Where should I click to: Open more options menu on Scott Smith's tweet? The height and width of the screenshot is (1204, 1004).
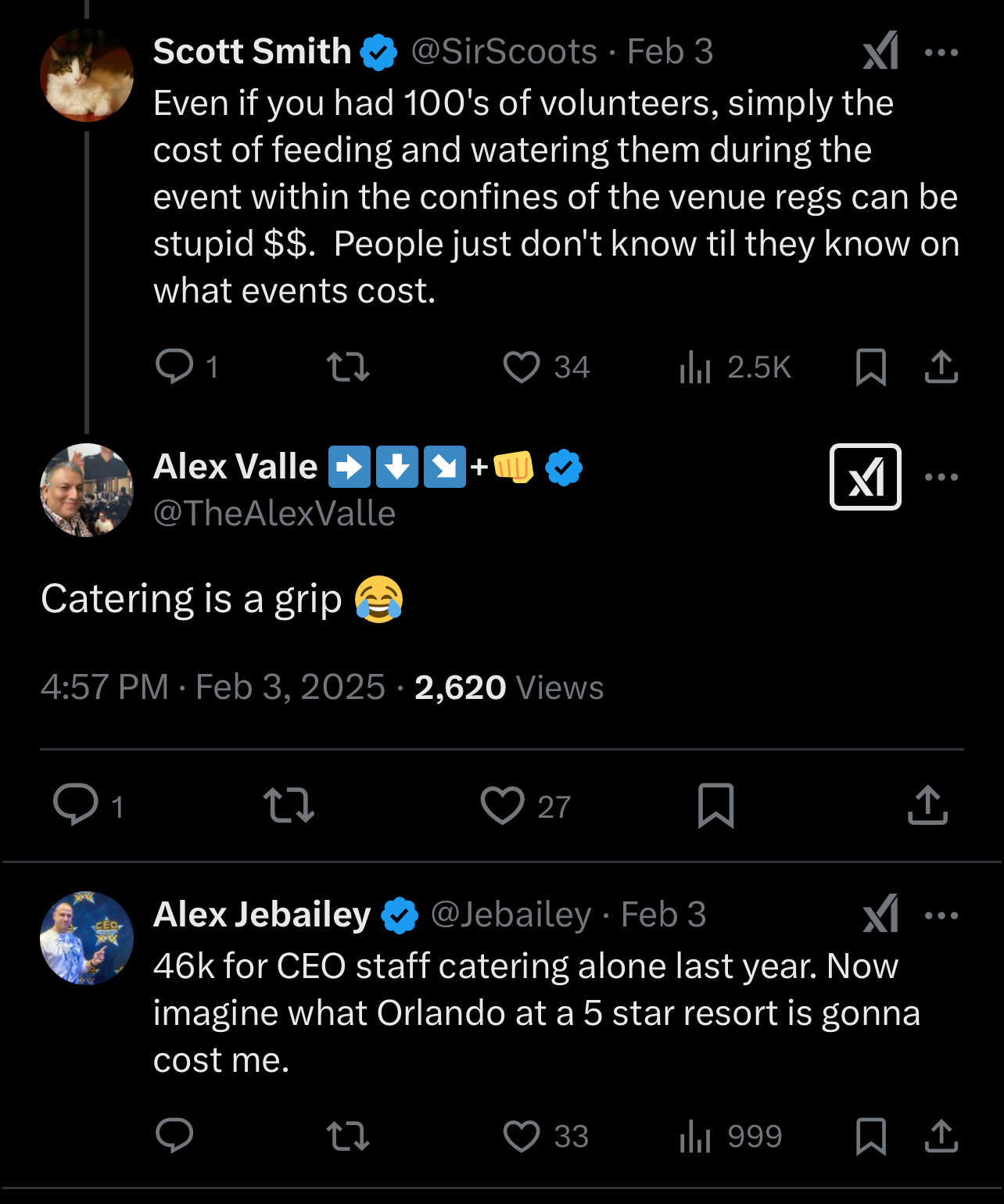[x=941, y=52]
